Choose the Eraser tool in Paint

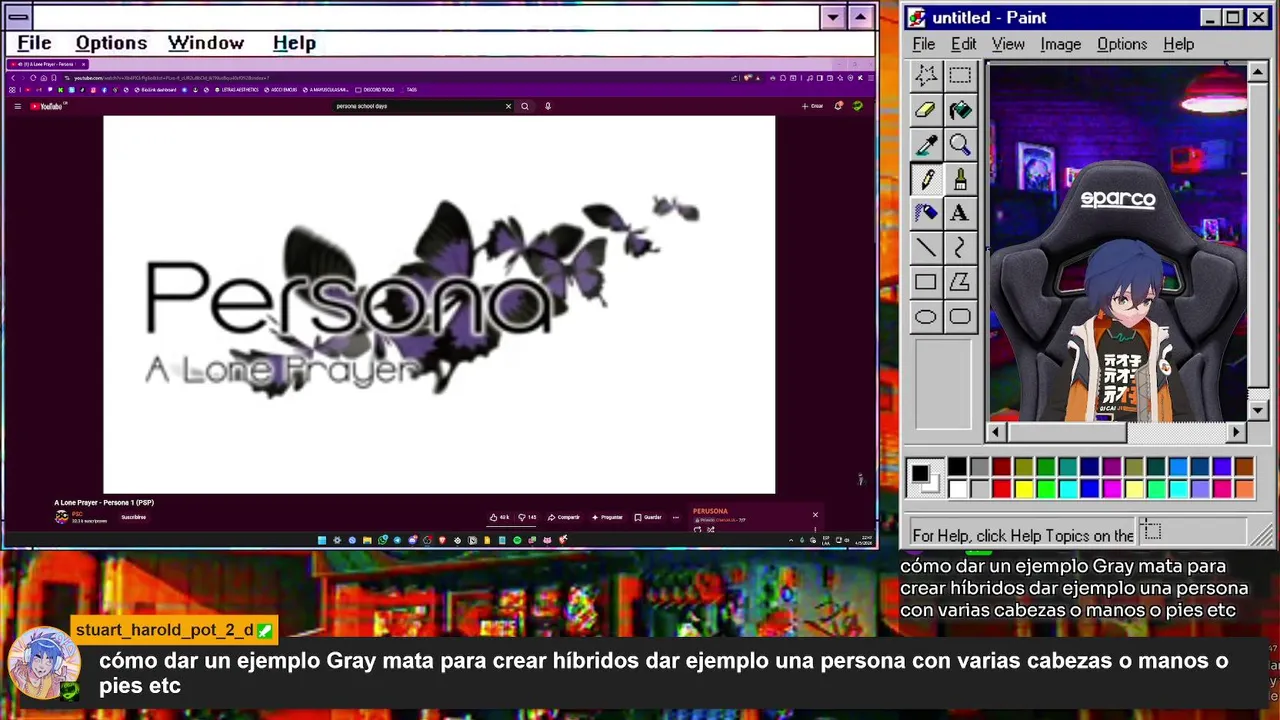tap(926, 110)
